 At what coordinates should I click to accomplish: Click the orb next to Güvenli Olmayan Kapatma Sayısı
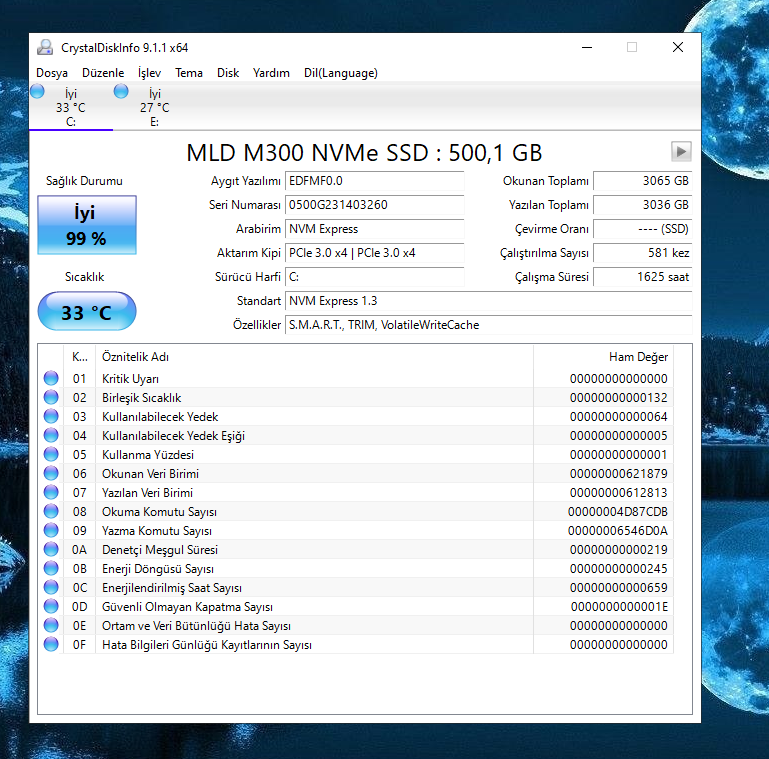coord(51,607)
